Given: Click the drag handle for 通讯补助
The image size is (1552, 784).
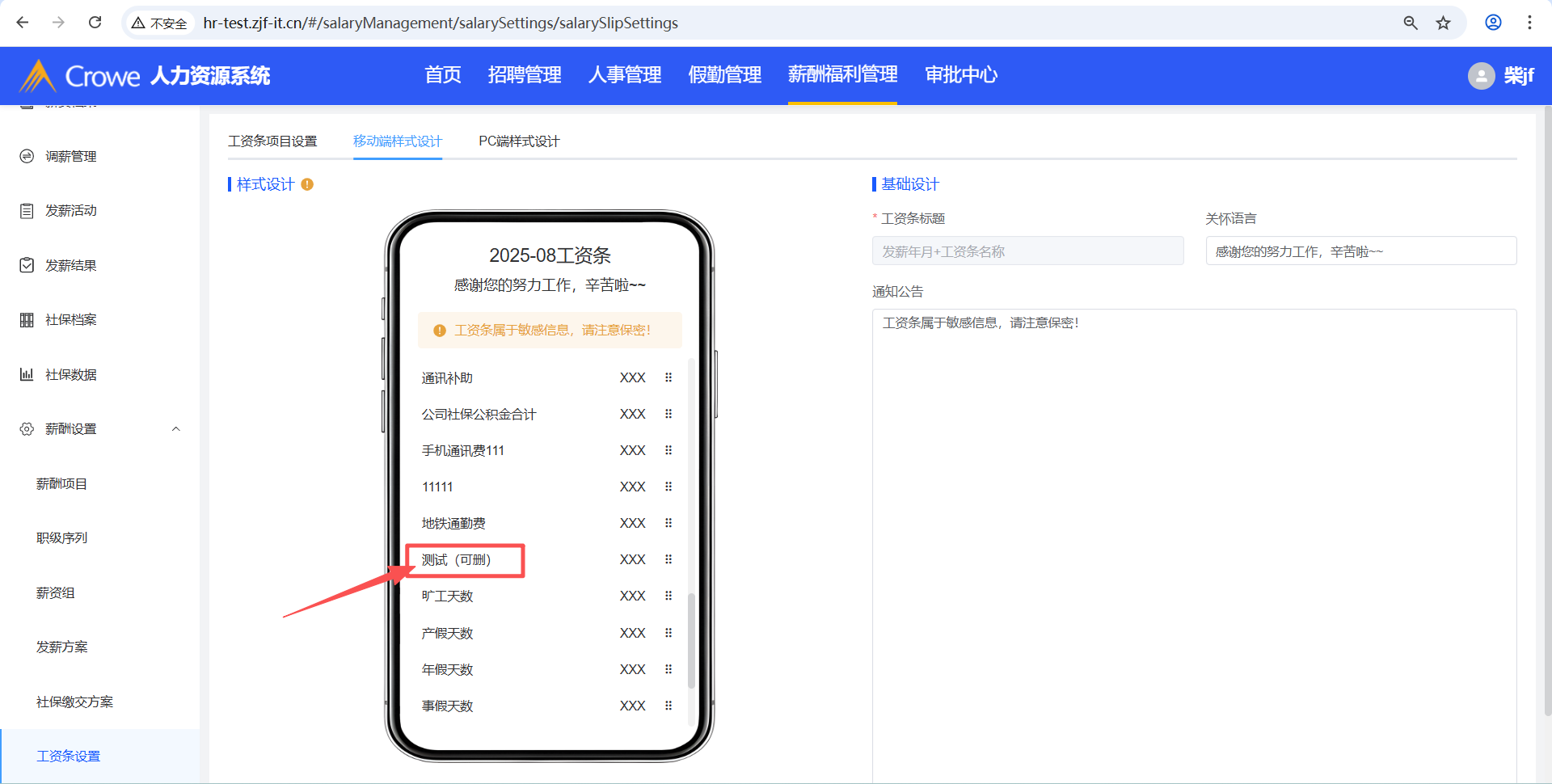Looking at the screenshot, I should [x=668, y=377].
